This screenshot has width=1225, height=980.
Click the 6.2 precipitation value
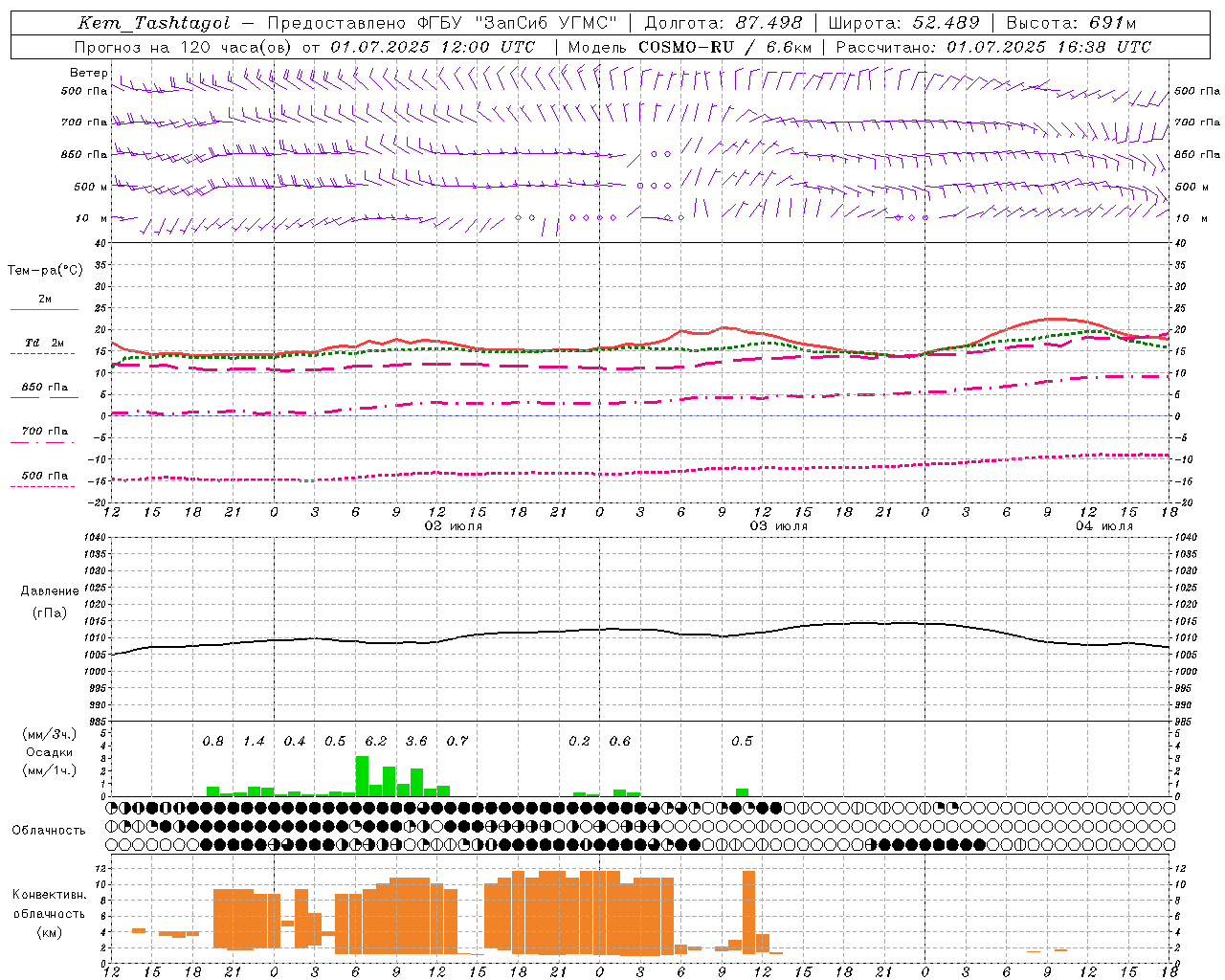[x=376, y=741]
